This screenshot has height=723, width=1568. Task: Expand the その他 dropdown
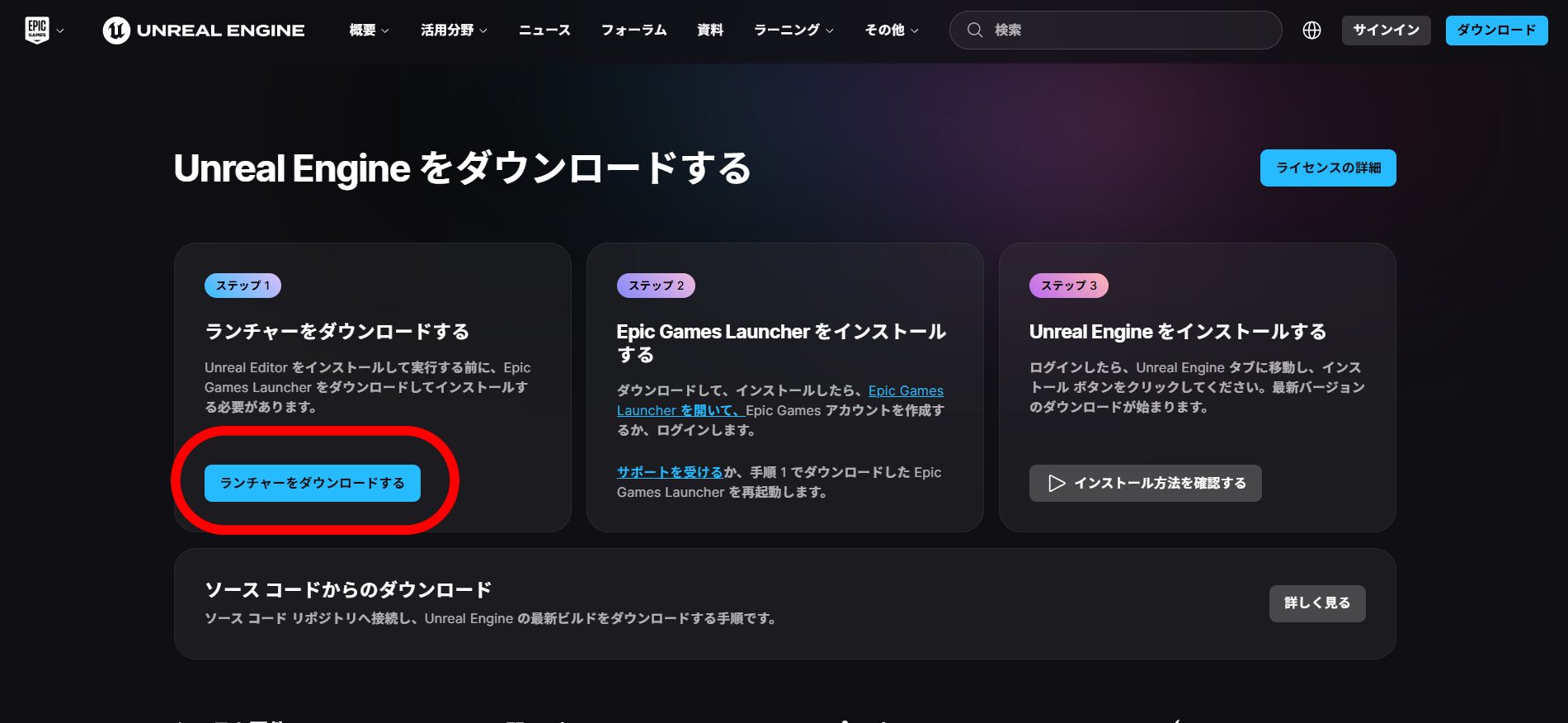892,31
